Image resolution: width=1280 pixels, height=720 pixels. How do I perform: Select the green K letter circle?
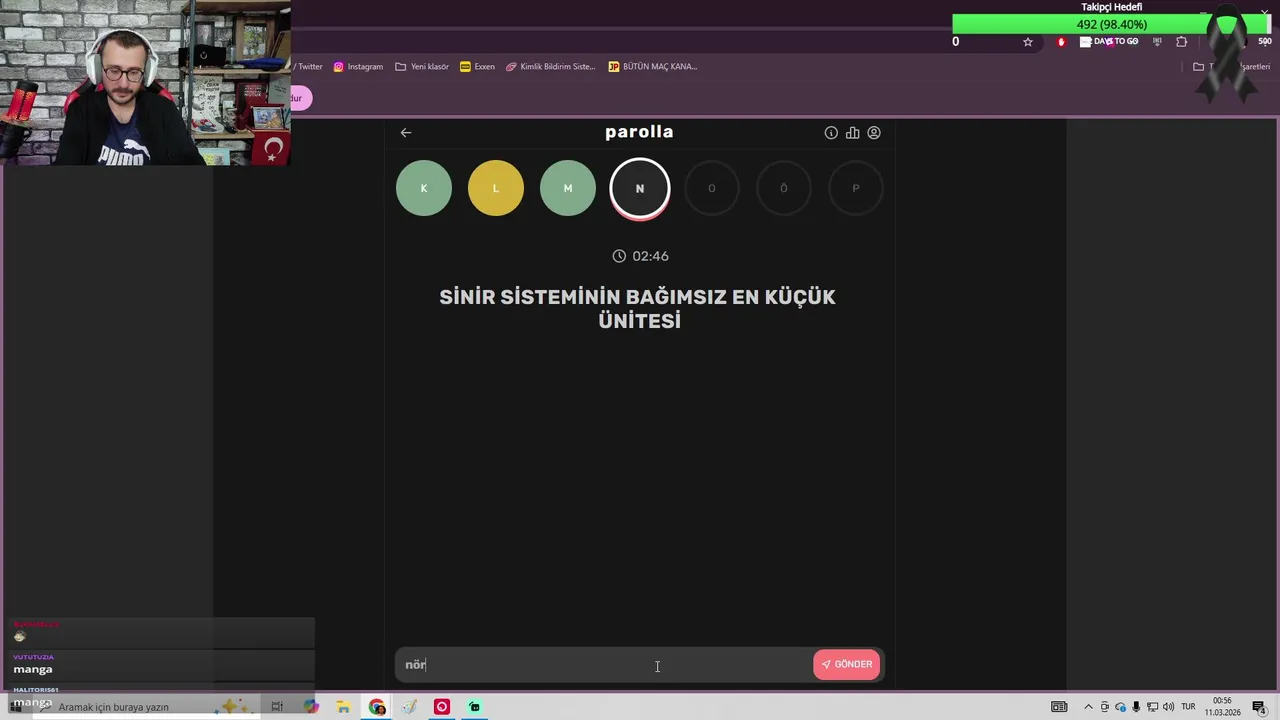(424, 188)
